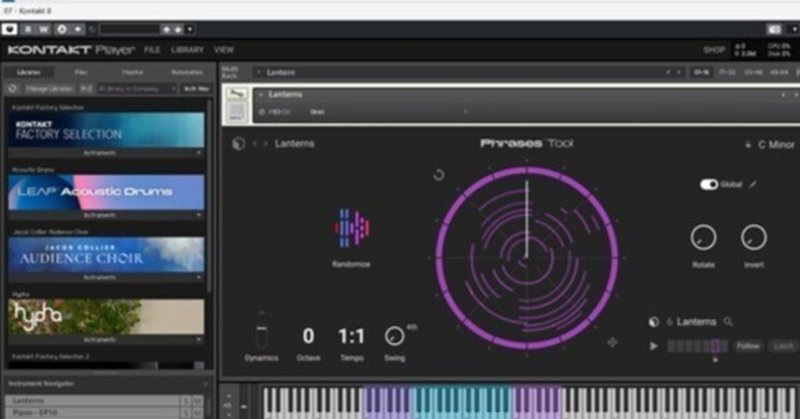Viewport: 800px width, 419px height.
Task: Click the play button in the phrase preview
Action: pos(654,346)
